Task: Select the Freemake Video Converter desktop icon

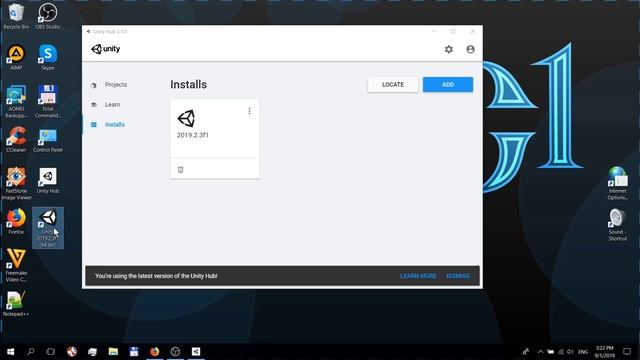Action: [x=16, y=266]
